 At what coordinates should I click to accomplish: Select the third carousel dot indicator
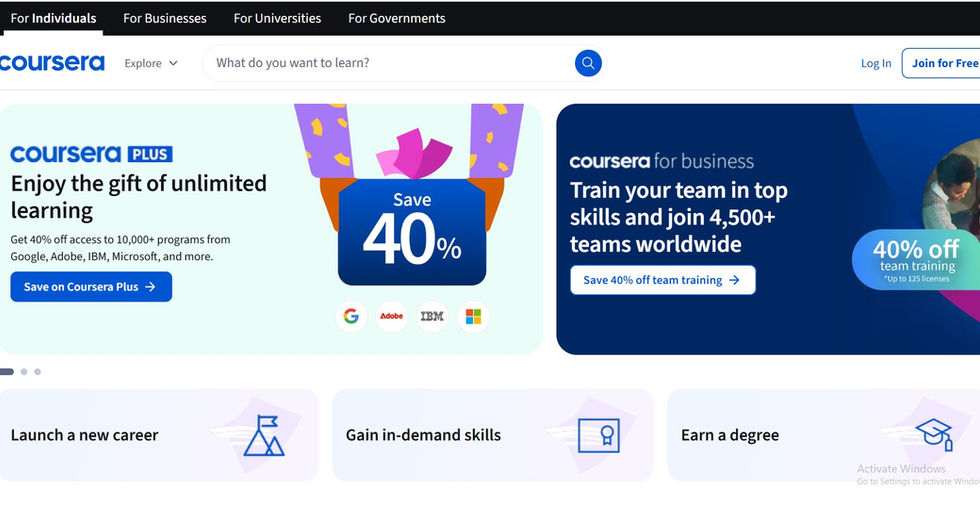click(x=38, y=372)
